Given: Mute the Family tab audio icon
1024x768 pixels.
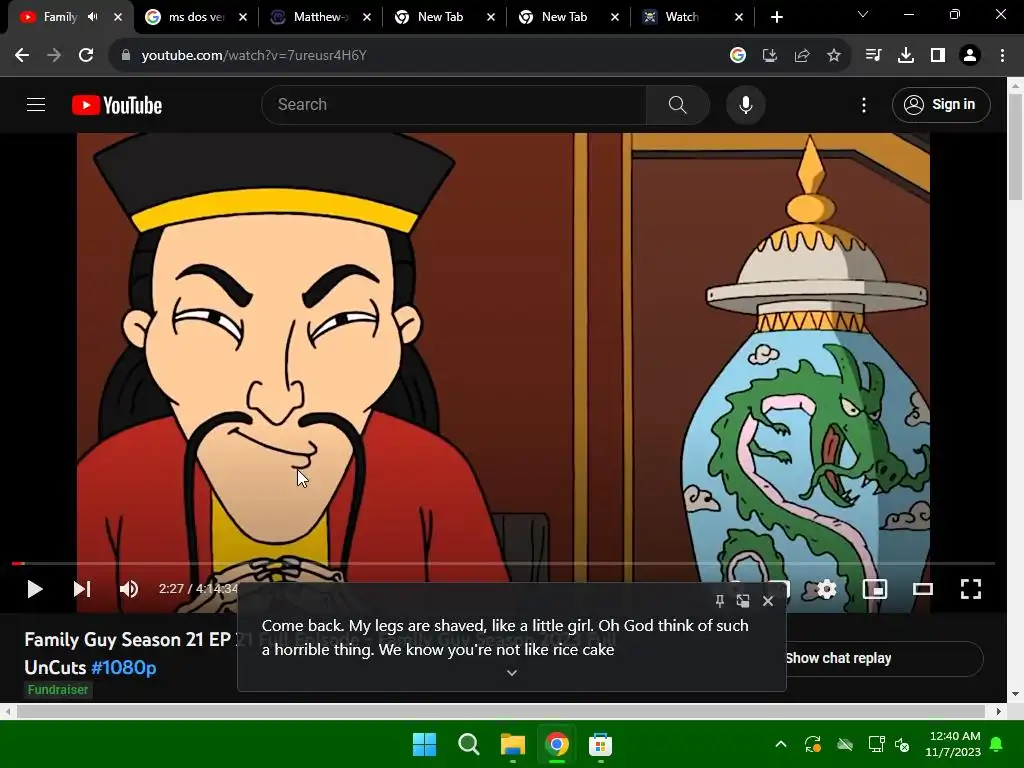Looking at the screenshot, I should (93, 17).
